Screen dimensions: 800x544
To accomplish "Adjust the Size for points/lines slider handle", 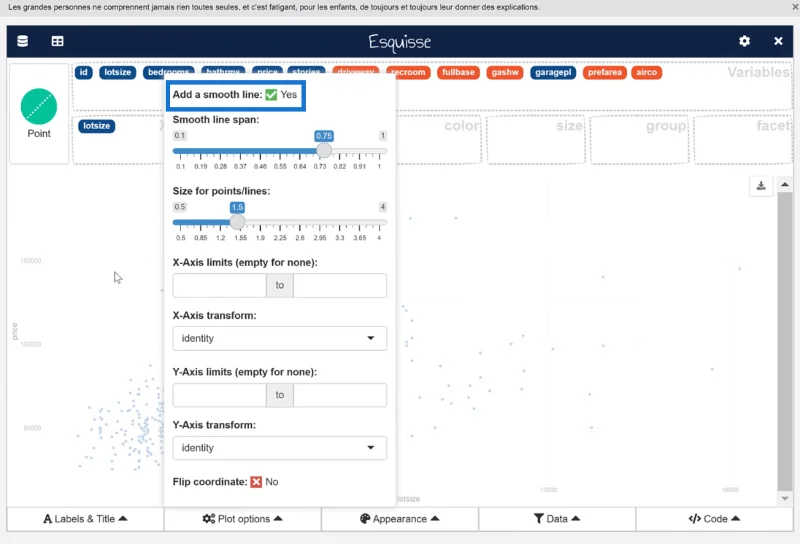I will 237,222.
